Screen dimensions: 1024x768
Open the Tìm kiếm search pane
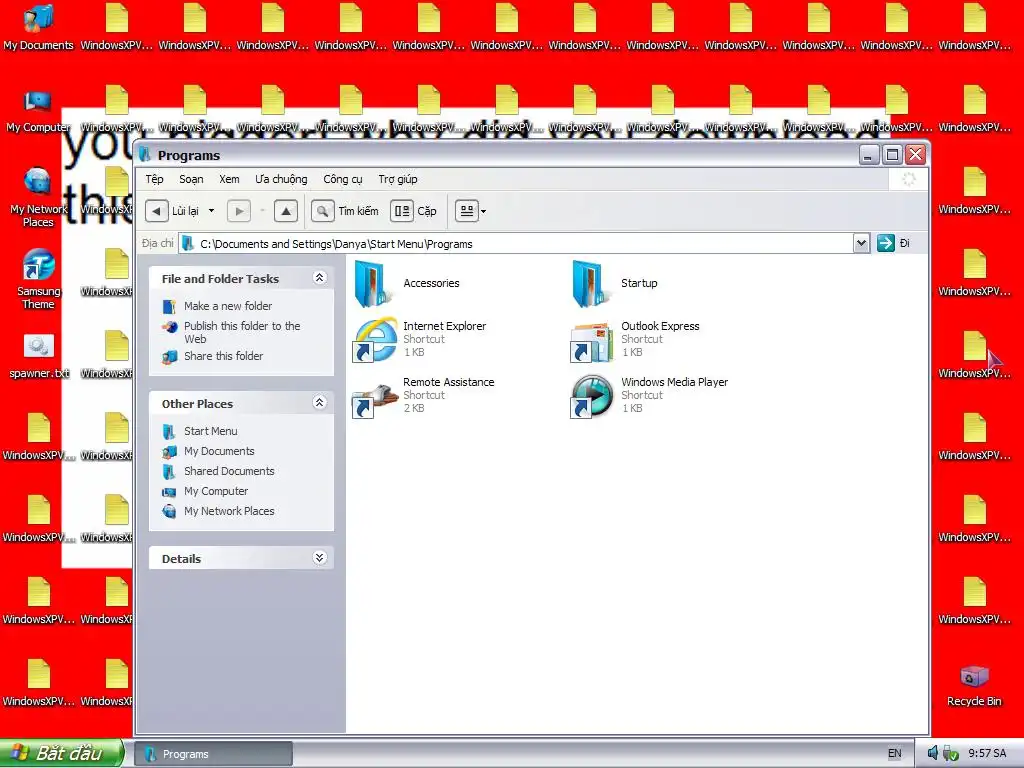pyautogui.click(x=345, y=211)
